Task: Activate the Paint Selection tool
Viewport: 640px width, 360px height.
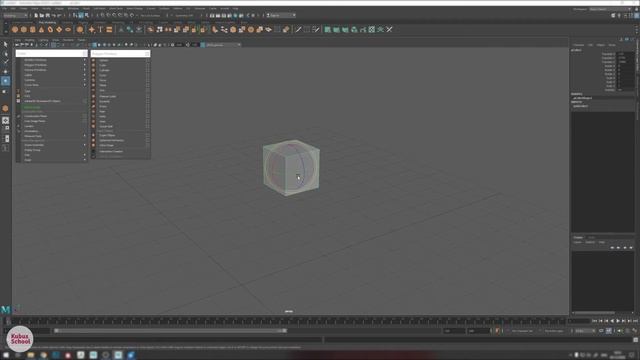Action: pos(5,62)
